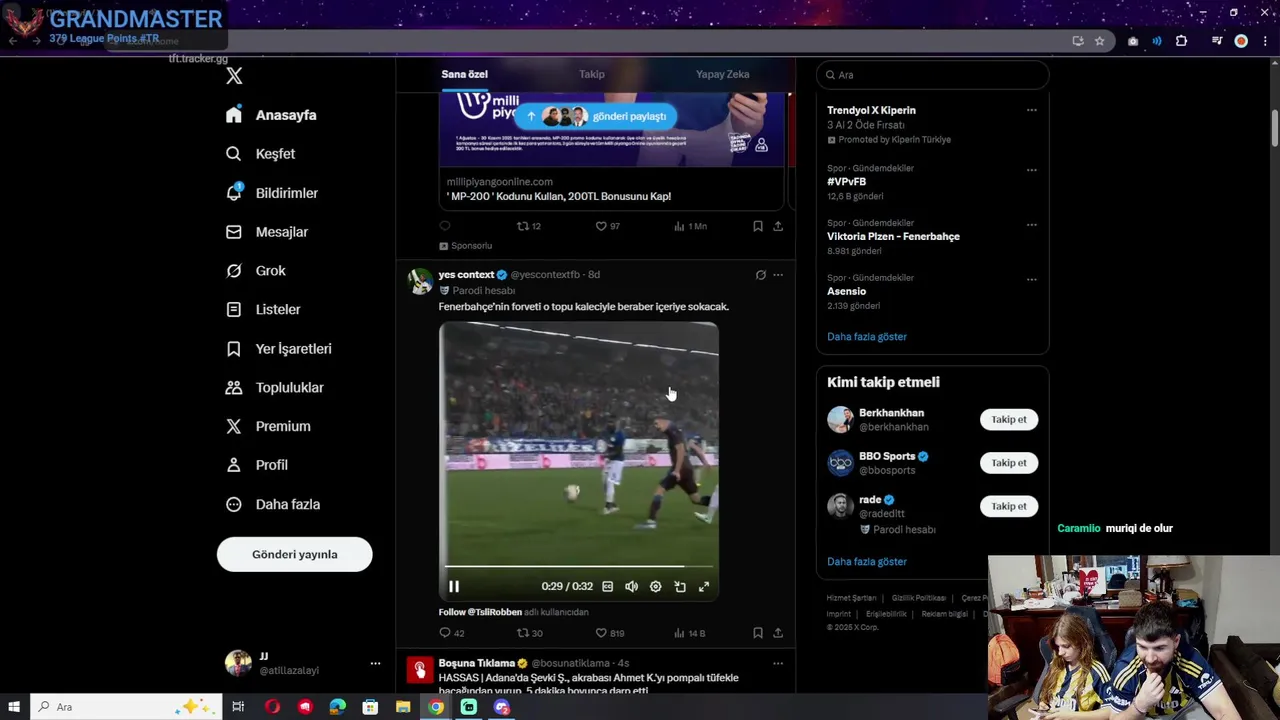Open options for Asensio trend
1280x720 pixels.
point(1031,279)
